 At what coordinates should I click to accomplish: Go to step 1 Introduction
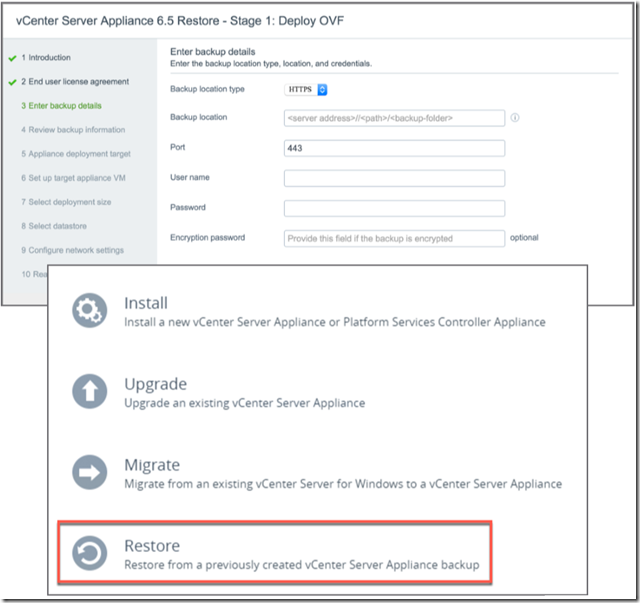pyautogui.click(x=46, y=58)
